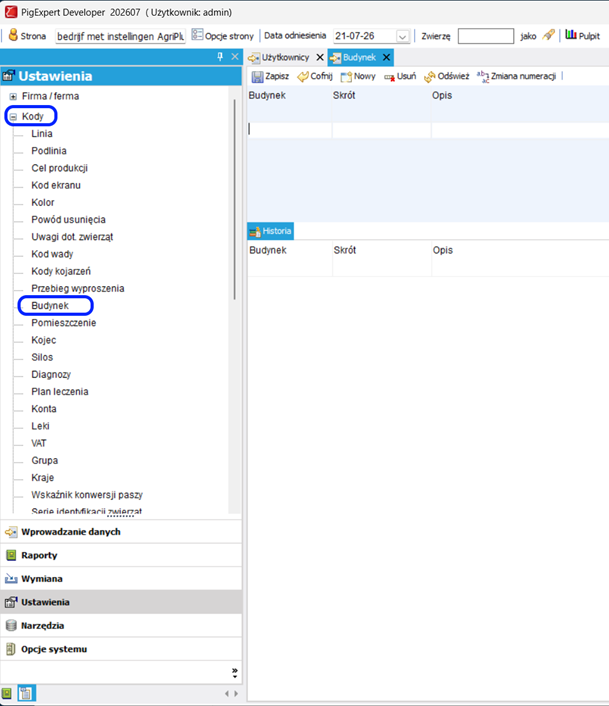
Task: Open Kody kojarzeń item
Action: point(61,271)
